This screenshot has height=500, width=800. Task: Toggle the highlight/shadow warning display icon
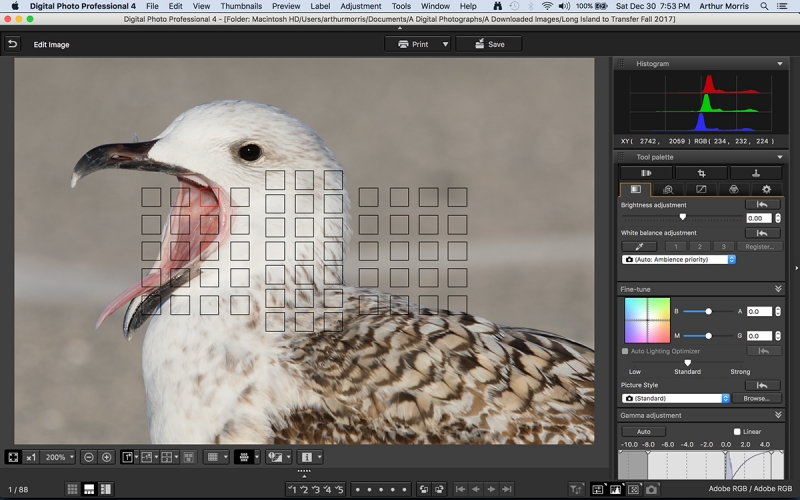point(276,457)
